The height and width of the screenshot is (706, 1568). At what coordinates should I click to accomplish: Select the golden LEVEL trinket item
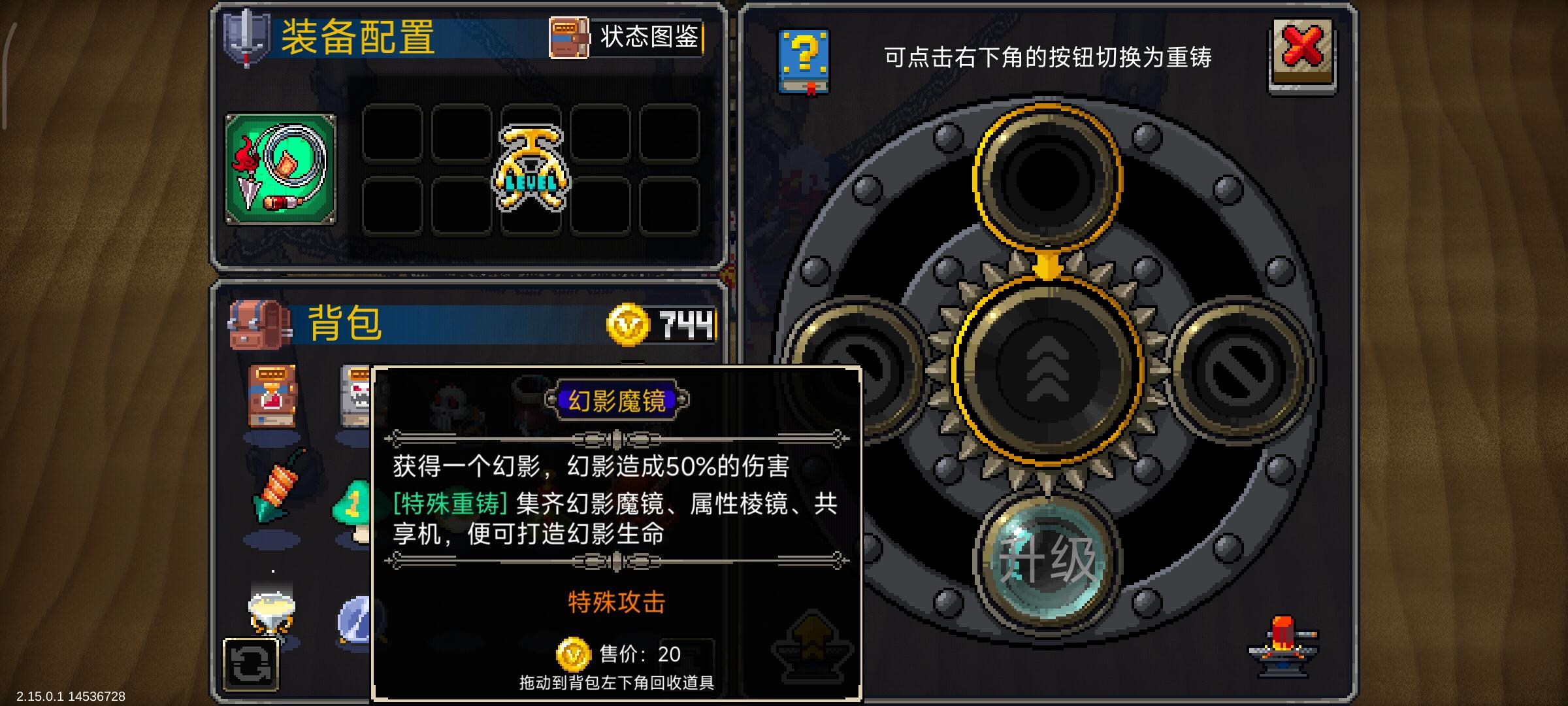coord(531,169)
